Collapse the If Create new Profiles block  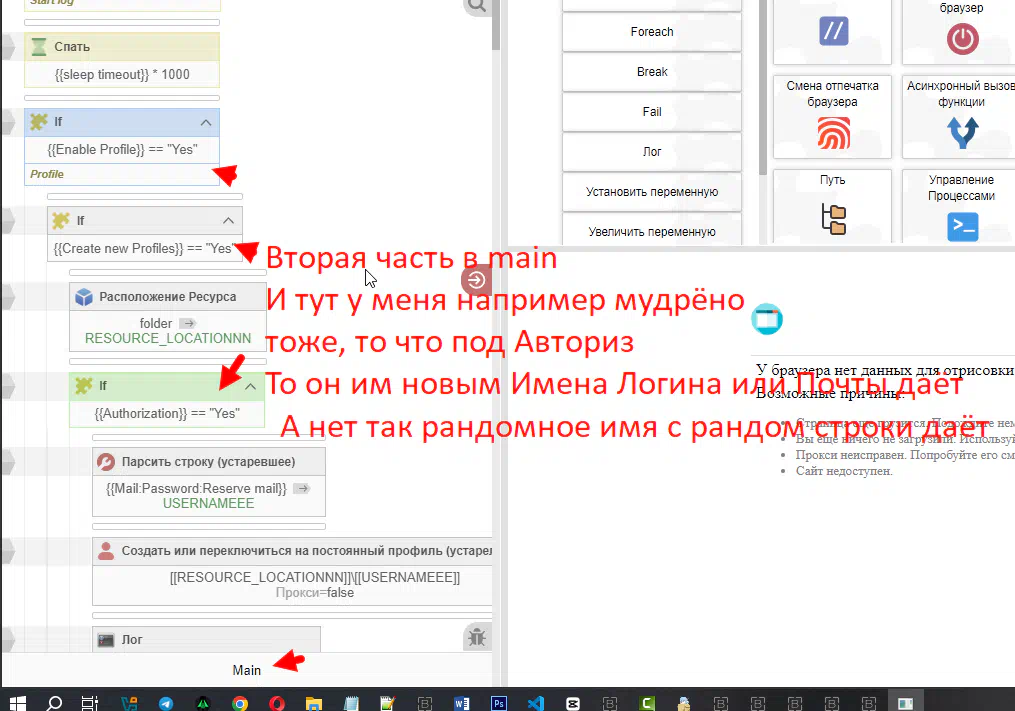228,221
